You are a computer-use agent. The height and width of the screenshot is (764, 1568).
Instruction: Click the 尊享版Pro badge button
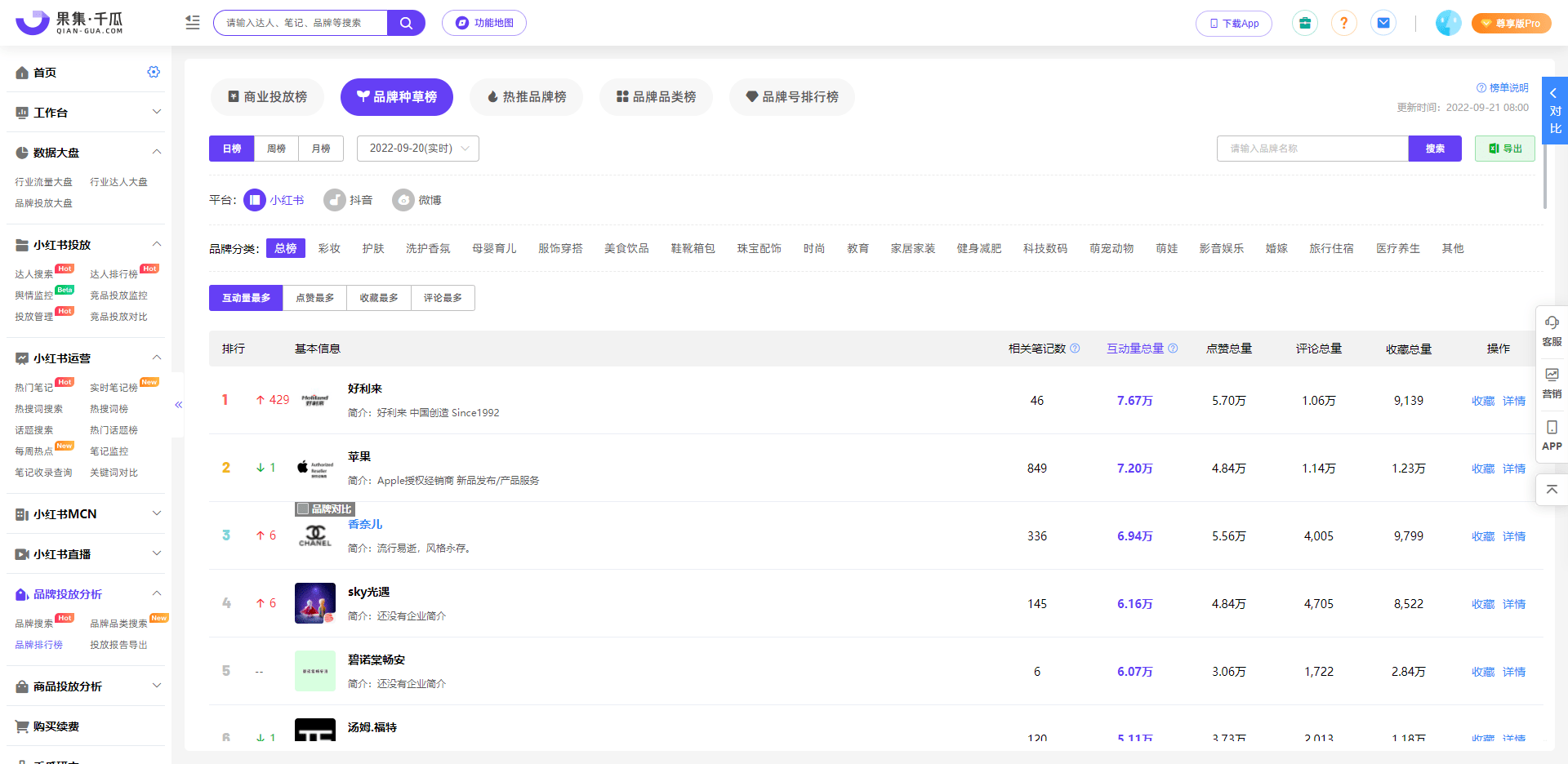[1512, 23]
